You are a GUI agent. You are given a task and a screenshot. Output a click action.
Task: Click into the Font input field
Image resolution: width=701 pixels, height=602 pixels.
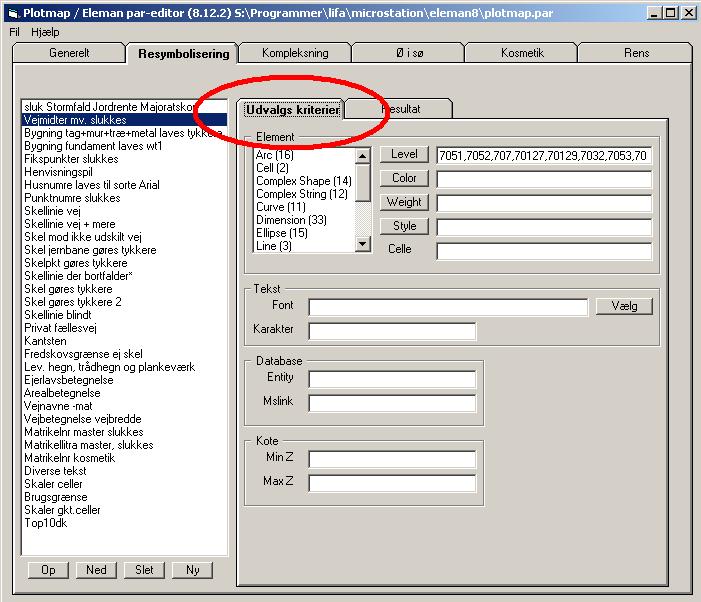[448, 307]
